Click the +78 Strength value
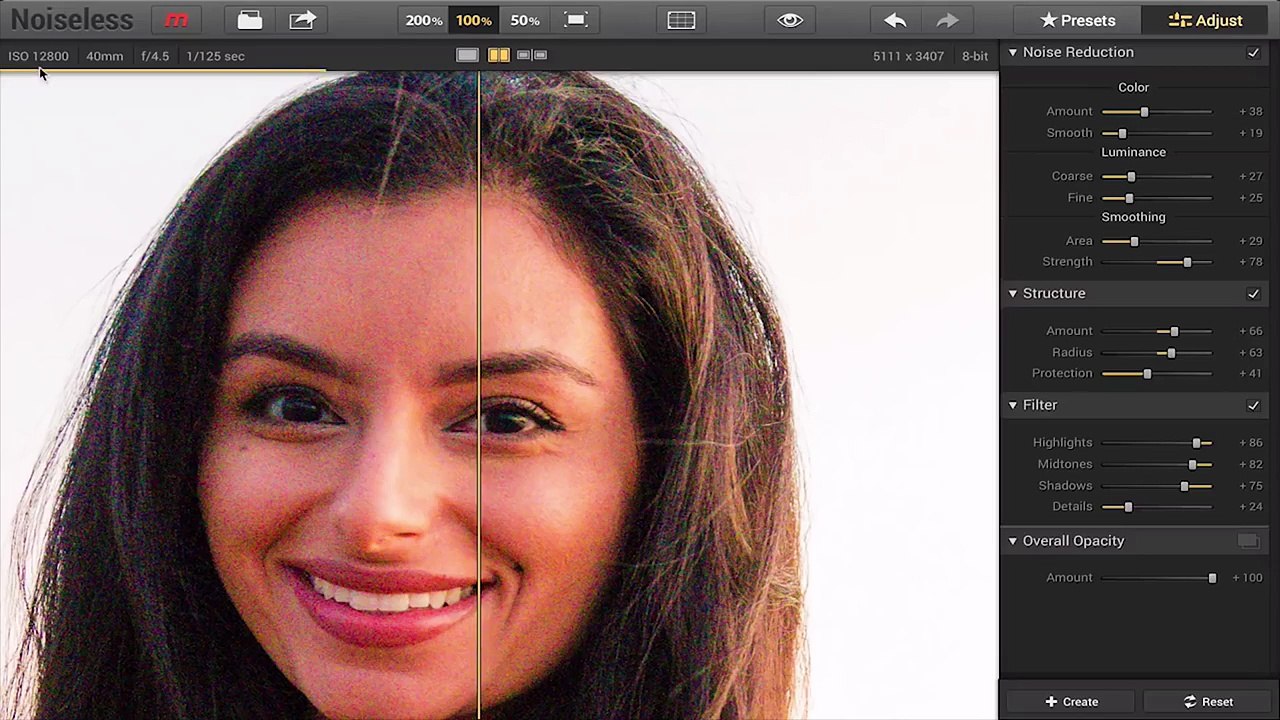This screenshot has height=720, width=1280. pyautogui.click(x=1250, y=262)
